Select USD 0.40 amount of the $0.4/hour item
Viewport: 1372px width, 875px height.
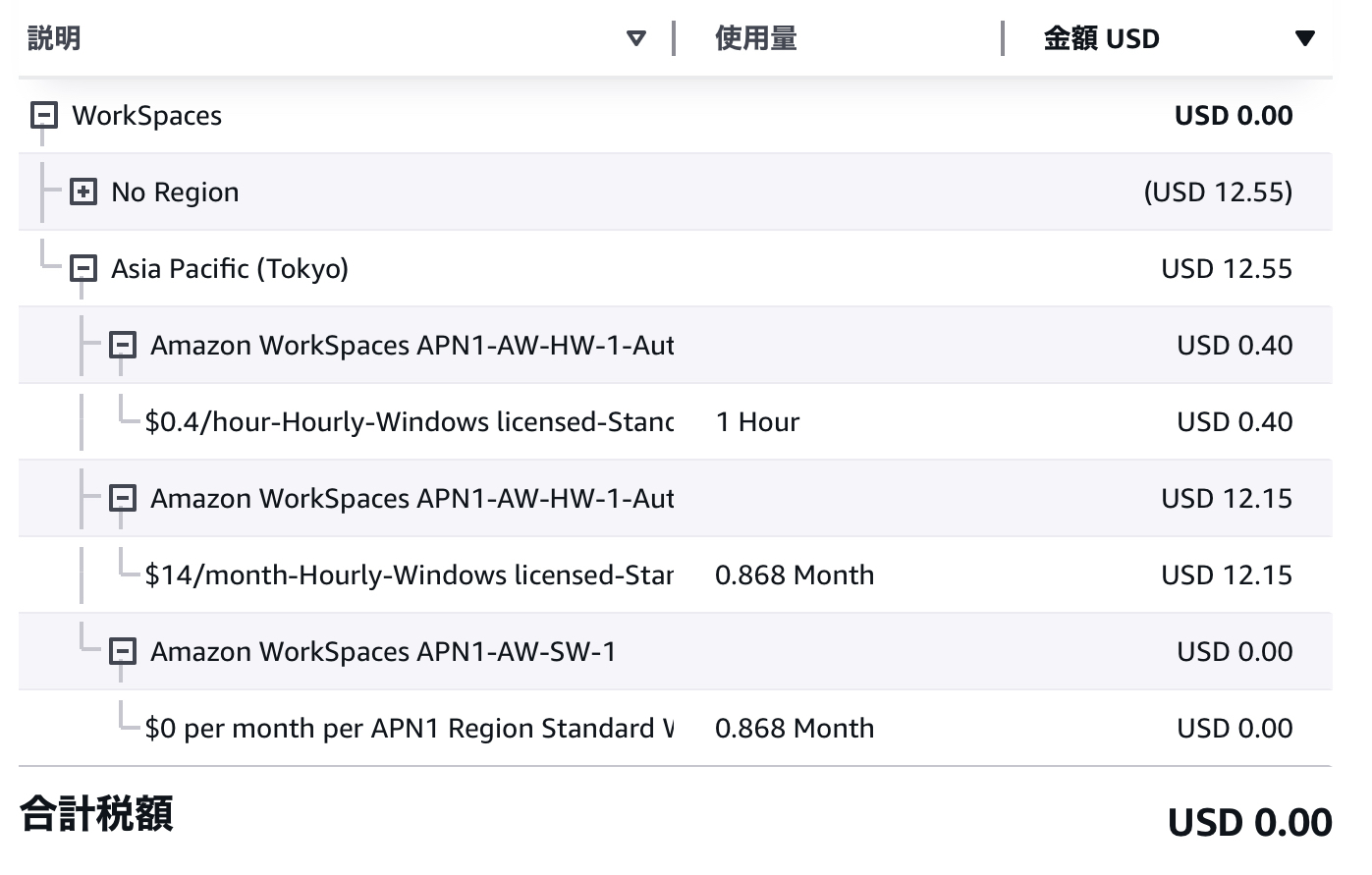pos(1235,422)
